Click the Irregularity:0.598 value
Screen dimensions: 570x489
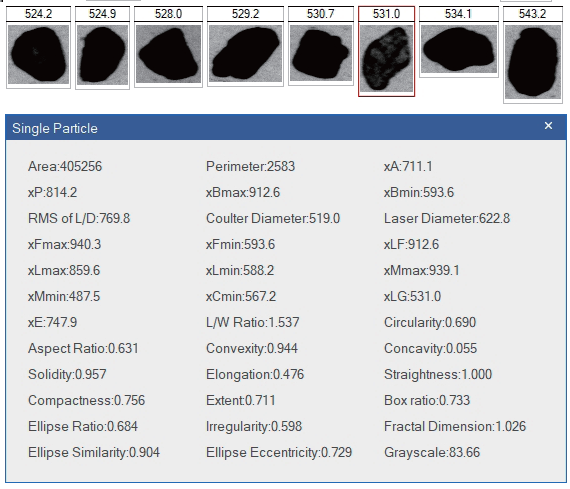[x=254, y=426]
